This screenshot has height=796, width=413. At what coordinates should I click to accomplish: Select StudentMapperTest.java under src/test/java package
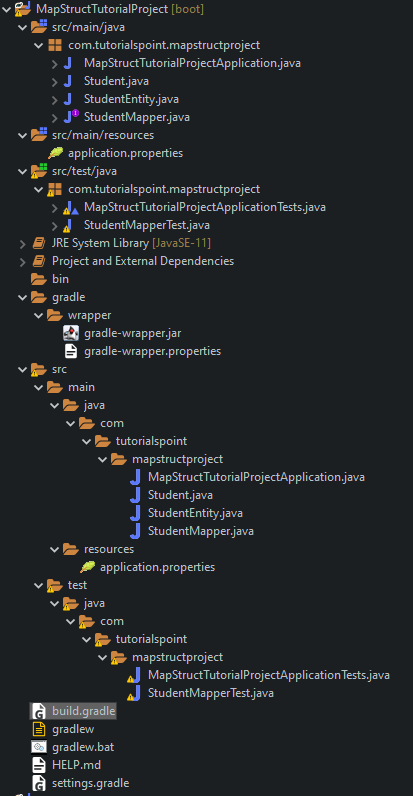[x=147, y=225]
